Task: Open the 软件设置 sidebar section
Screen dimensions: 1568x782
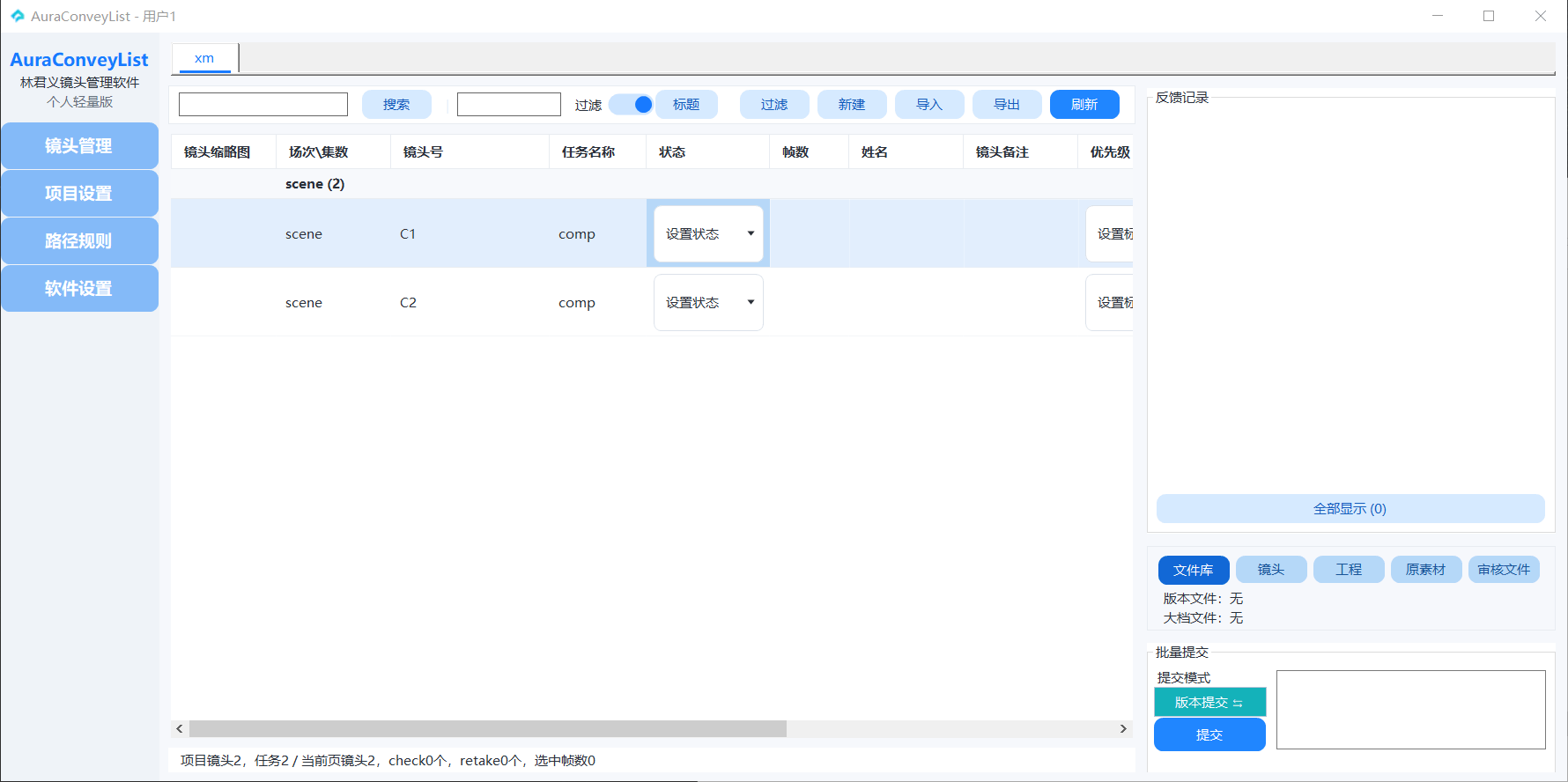Action: (79, 288)
